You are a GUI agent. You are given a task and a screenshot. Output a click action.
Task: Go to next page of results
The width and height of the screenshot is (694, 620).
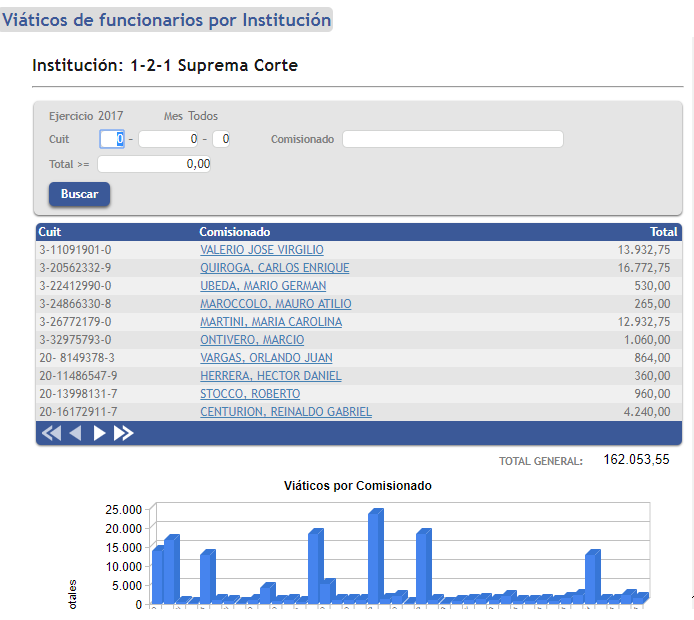coord(99,433)
